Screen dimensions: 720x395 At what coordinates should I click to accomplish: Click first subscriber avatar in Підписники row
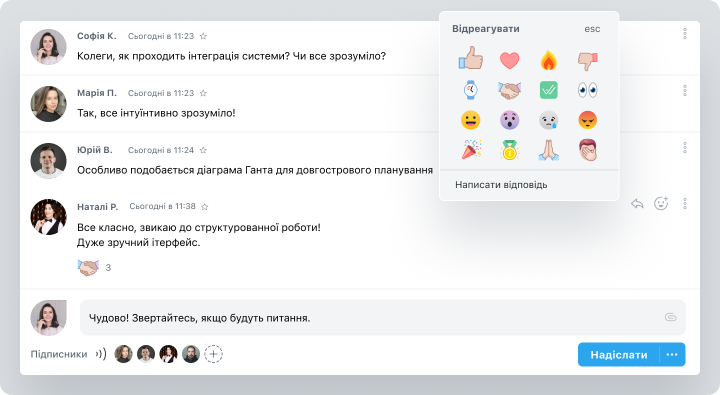click(x=124, y=354)
